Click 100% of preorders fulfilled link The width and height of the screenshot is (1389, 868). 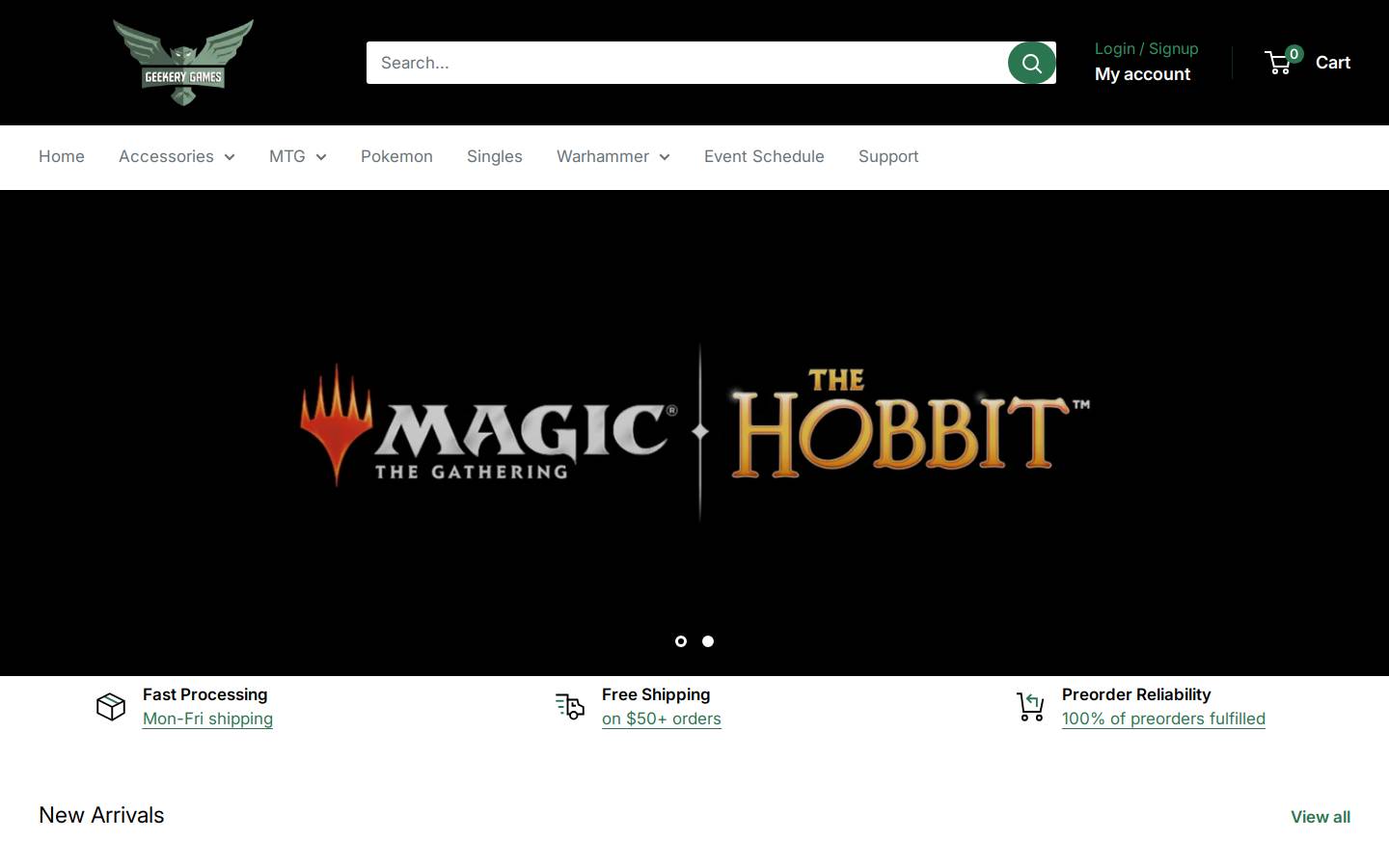point(1163,719)
